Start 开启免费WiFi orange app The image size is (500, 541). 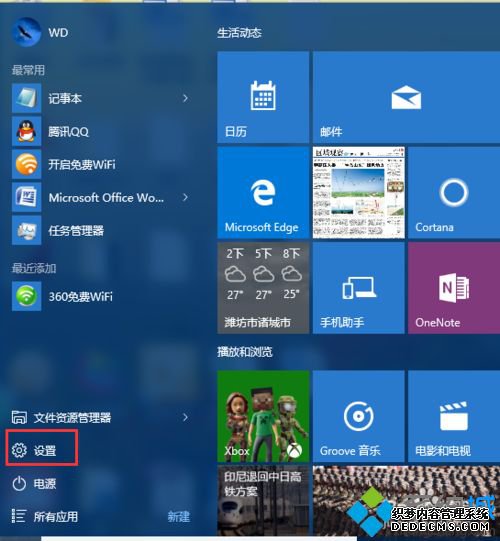(x=27, y=164)
